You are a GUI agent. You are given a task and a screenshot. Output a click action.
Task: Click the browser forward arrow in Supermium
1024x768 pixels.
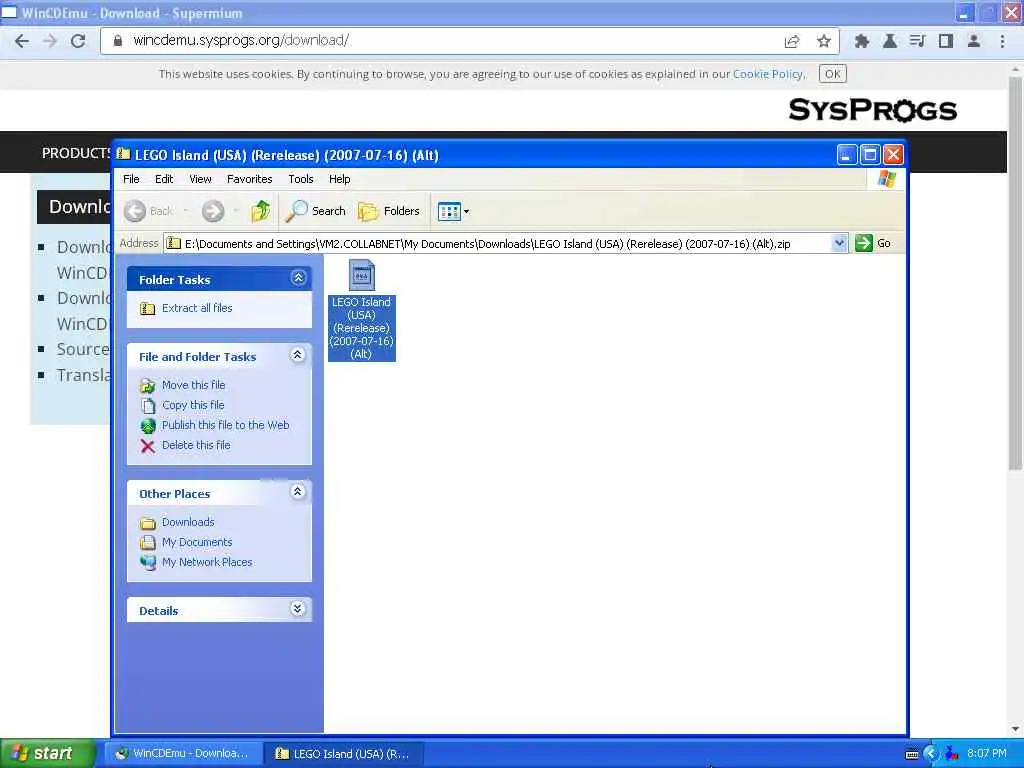pos(50,40)
